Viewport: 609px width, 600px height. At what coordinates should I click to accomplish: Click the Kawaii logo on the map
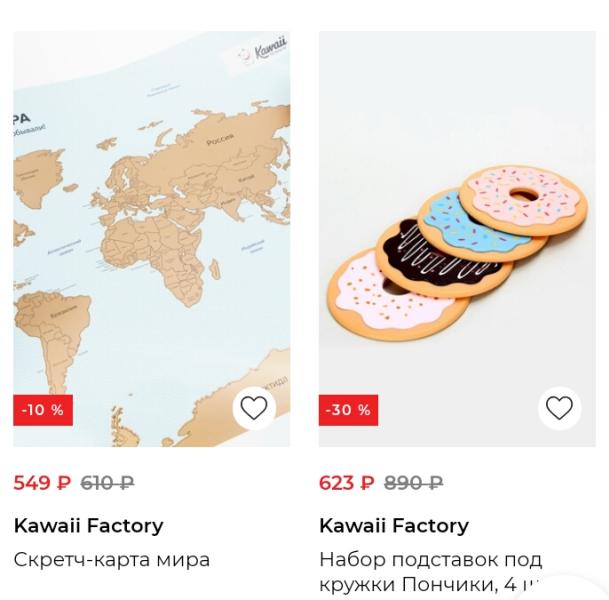pyautogui.click(x=263, y=52)
